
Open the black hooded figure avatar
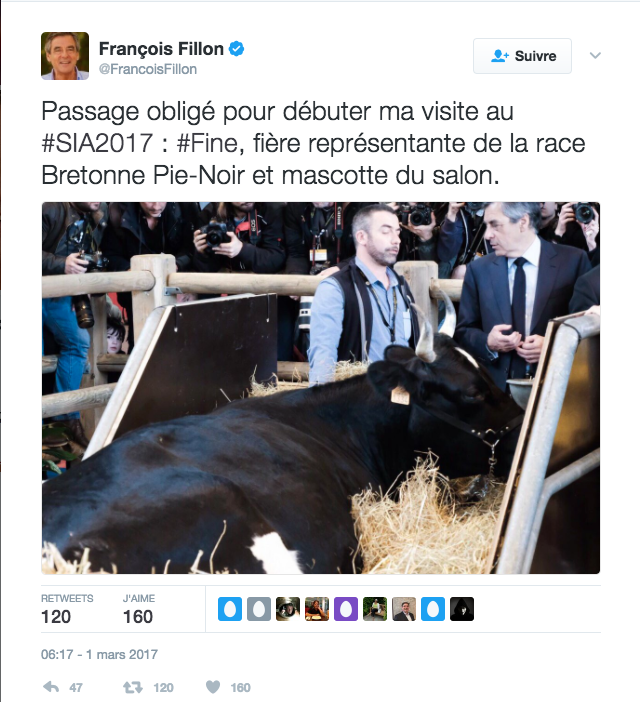coord(462,609)
